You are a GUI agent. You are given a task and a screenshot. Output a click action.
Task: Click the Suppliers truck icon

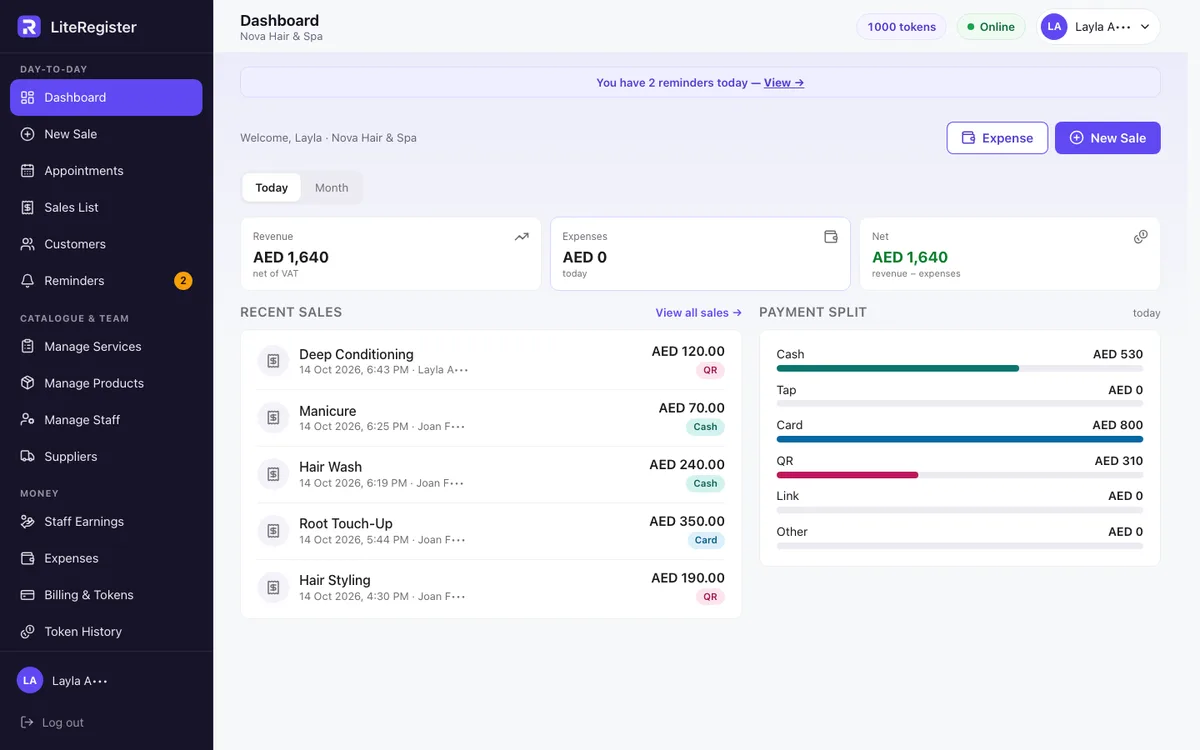pos(28,456)
